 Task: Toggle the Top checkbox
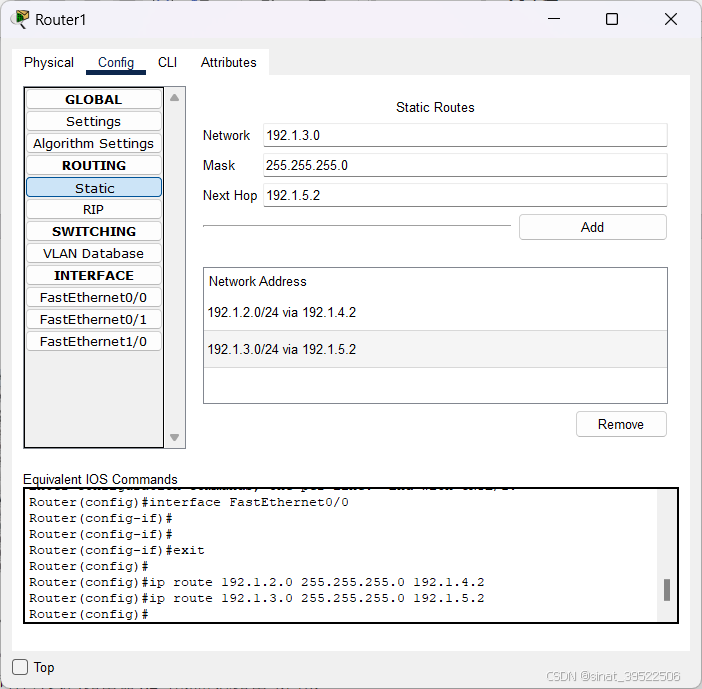21,667
